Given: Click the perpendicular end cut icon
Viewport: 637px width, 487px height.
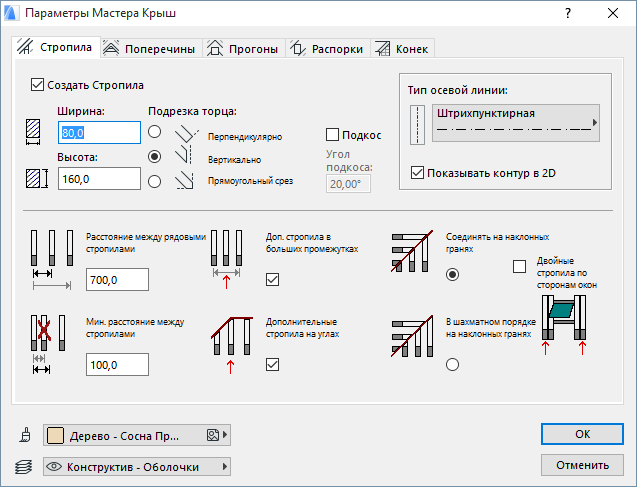Looking at the screenshot, I should 186,134.
